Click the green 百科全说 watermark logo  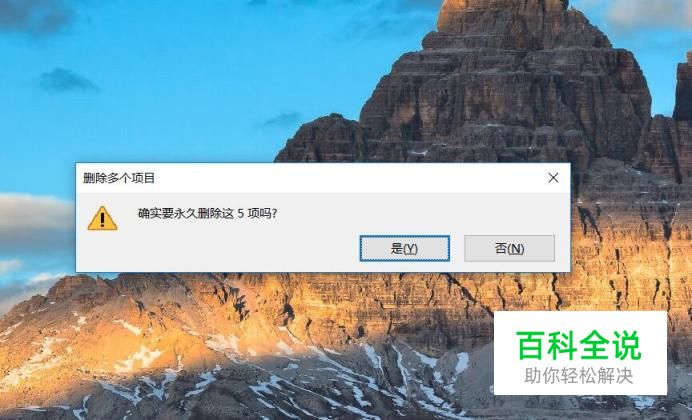pyautogui.click(x=579, y=346)
